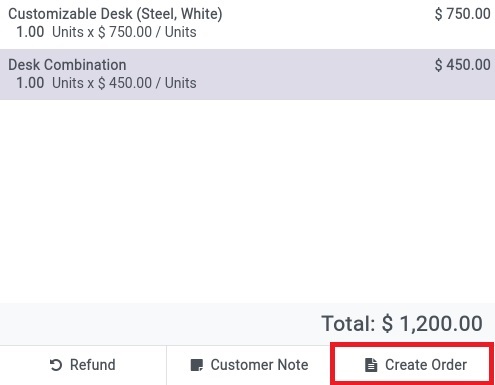This screenshot has height=385, width=495.
Task: Click the Create Order document icon
Action: [371, 365]
